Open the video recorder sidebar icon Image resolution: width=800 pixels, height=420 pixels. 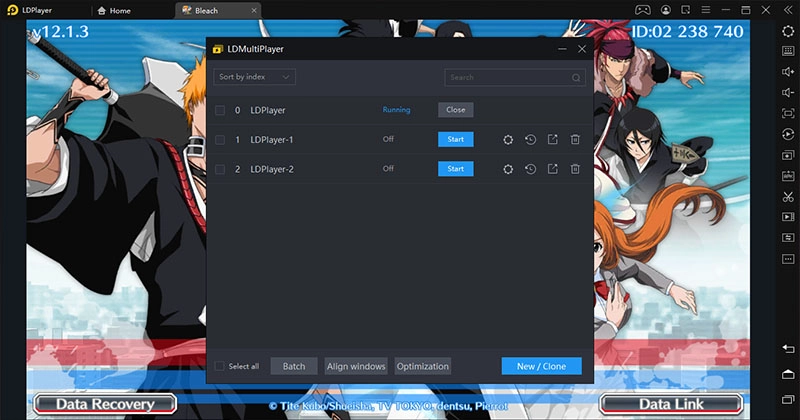788,217
